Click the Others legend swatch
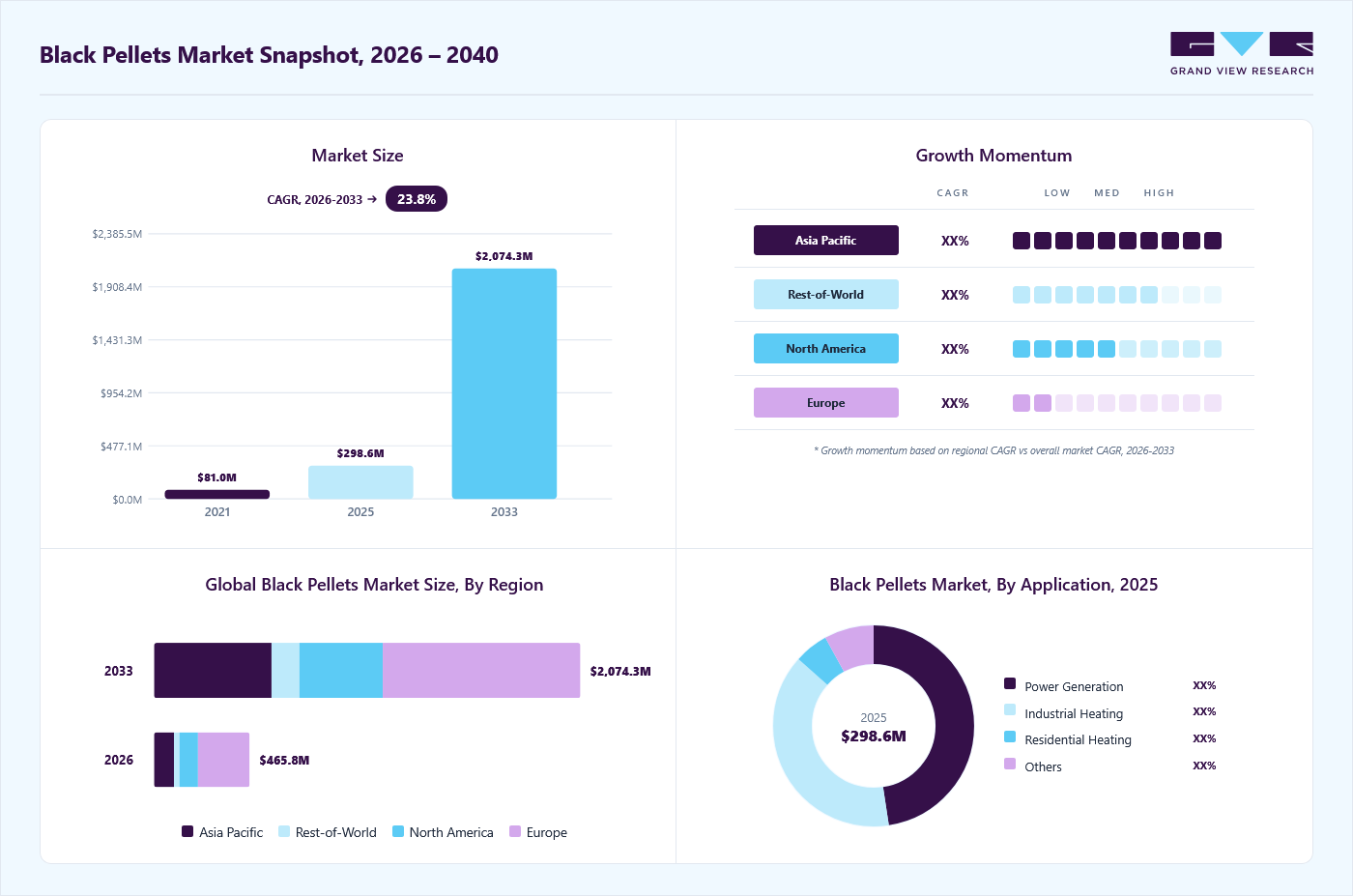Viewport: 1353px width, 896px height. (1010, 764)
